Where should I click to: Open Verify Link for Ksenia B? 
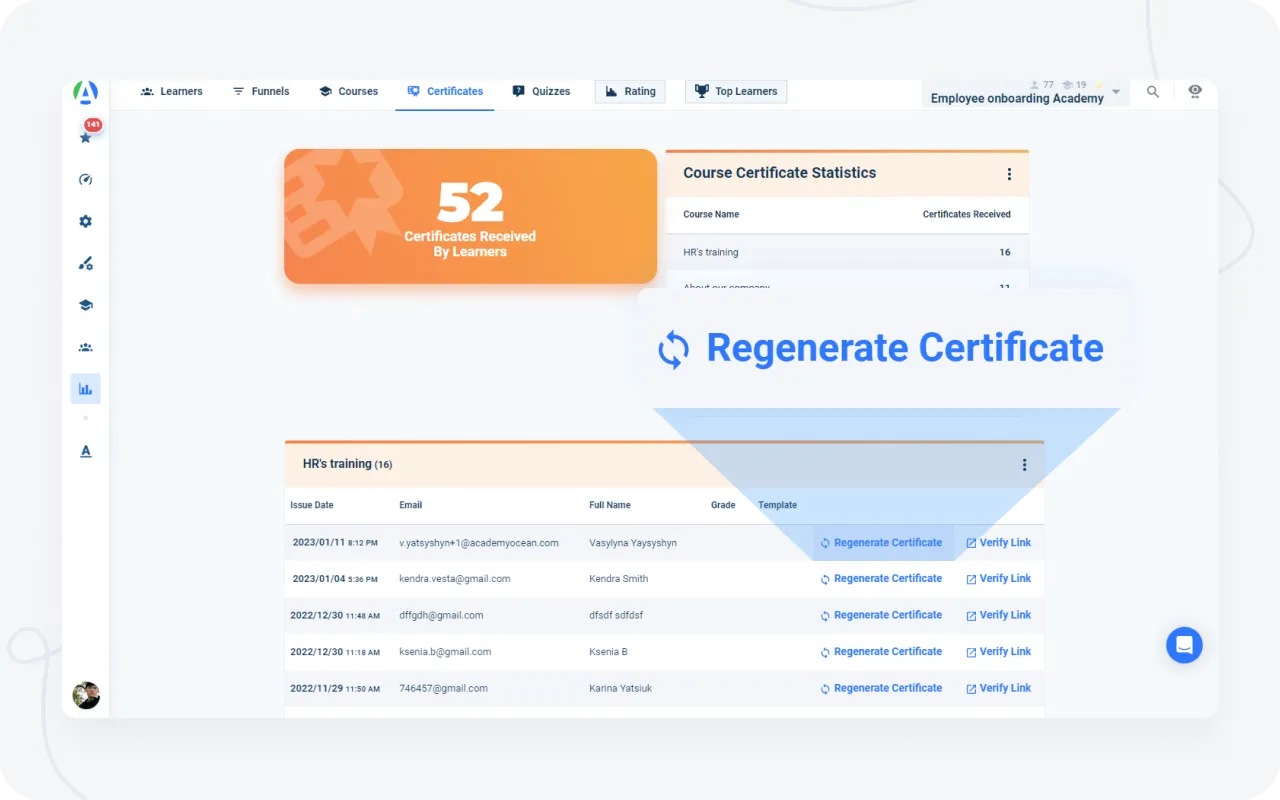point(998,652)
